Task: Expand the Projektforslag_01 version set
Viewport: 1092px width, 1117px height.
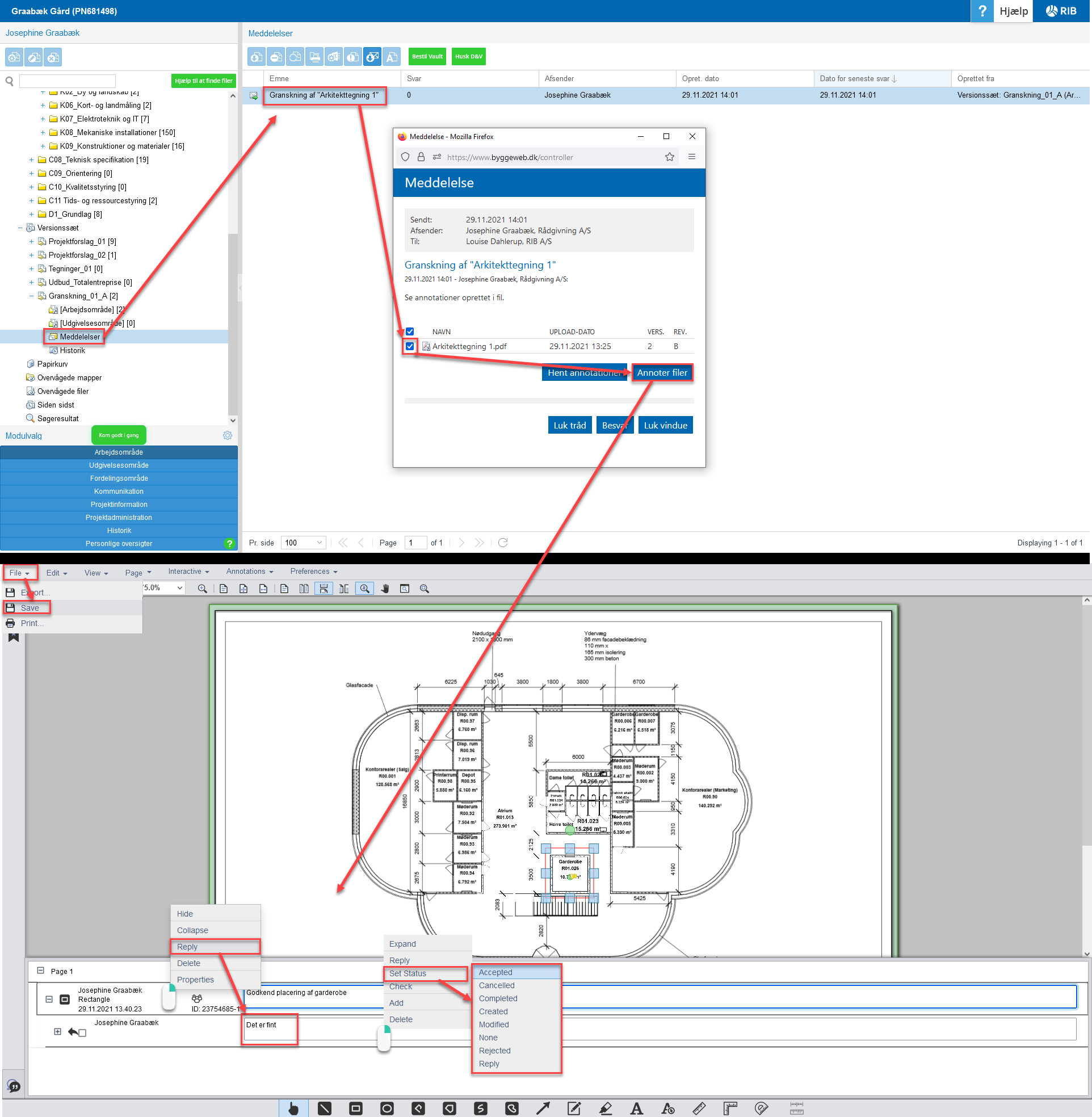Action: [x=31, y=241]
